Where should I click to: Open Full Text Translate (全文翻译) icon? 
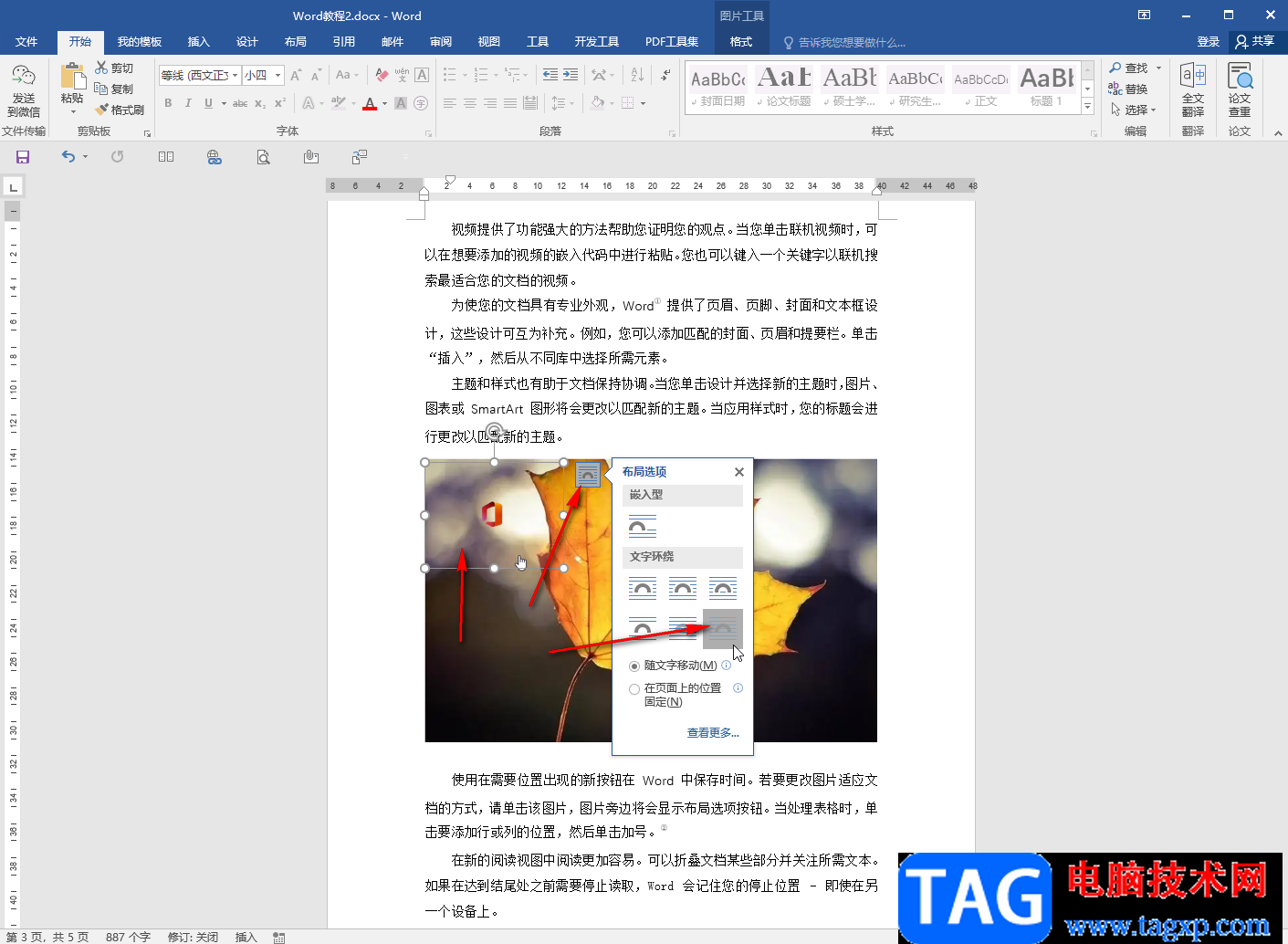[1193, 75]
